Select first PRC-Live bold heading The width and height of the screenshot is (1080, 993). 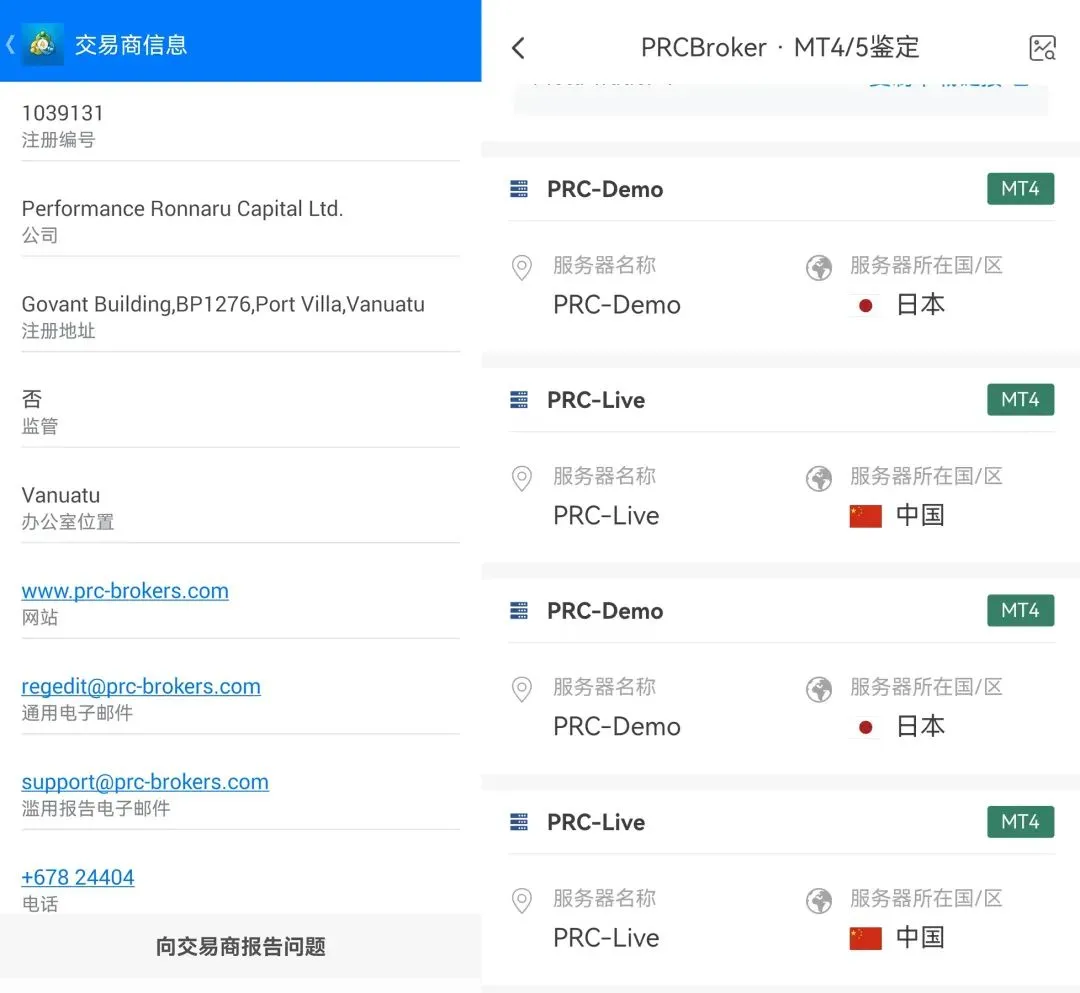click(596, 400)
